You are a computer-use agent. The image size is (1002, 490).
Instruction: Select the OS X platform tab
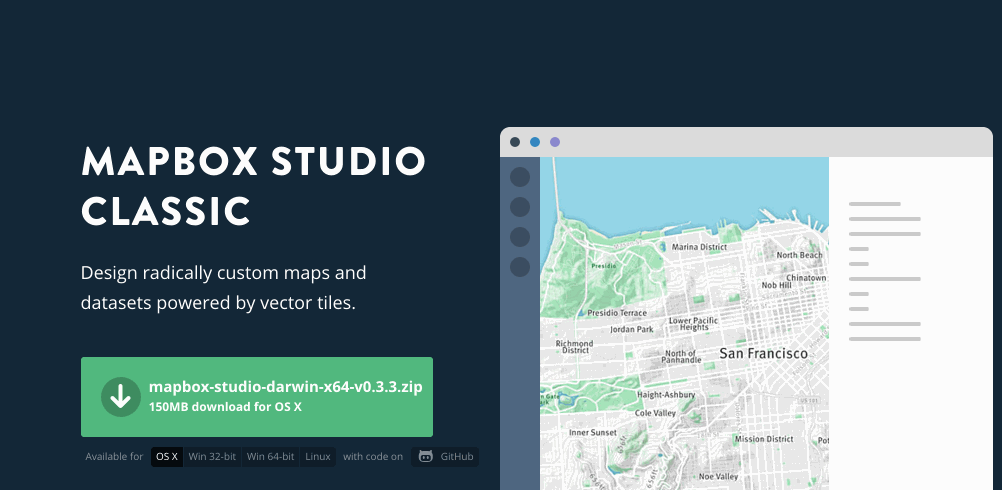(x=167, y=457)
